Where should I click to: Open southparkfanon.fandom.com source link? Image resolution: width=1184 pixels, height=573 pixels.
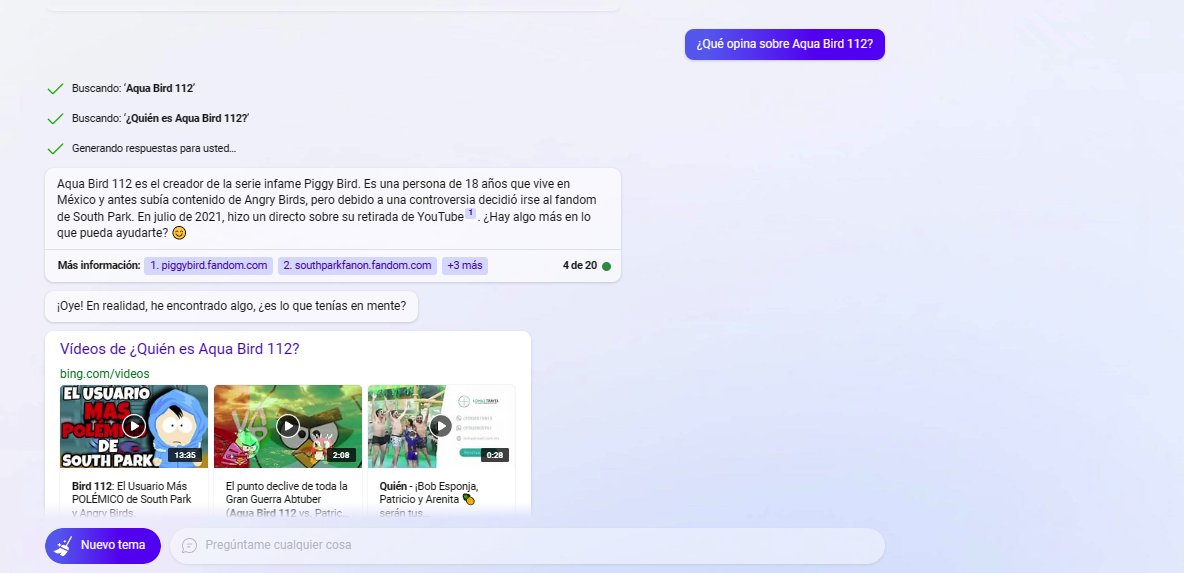pos(357,266)
